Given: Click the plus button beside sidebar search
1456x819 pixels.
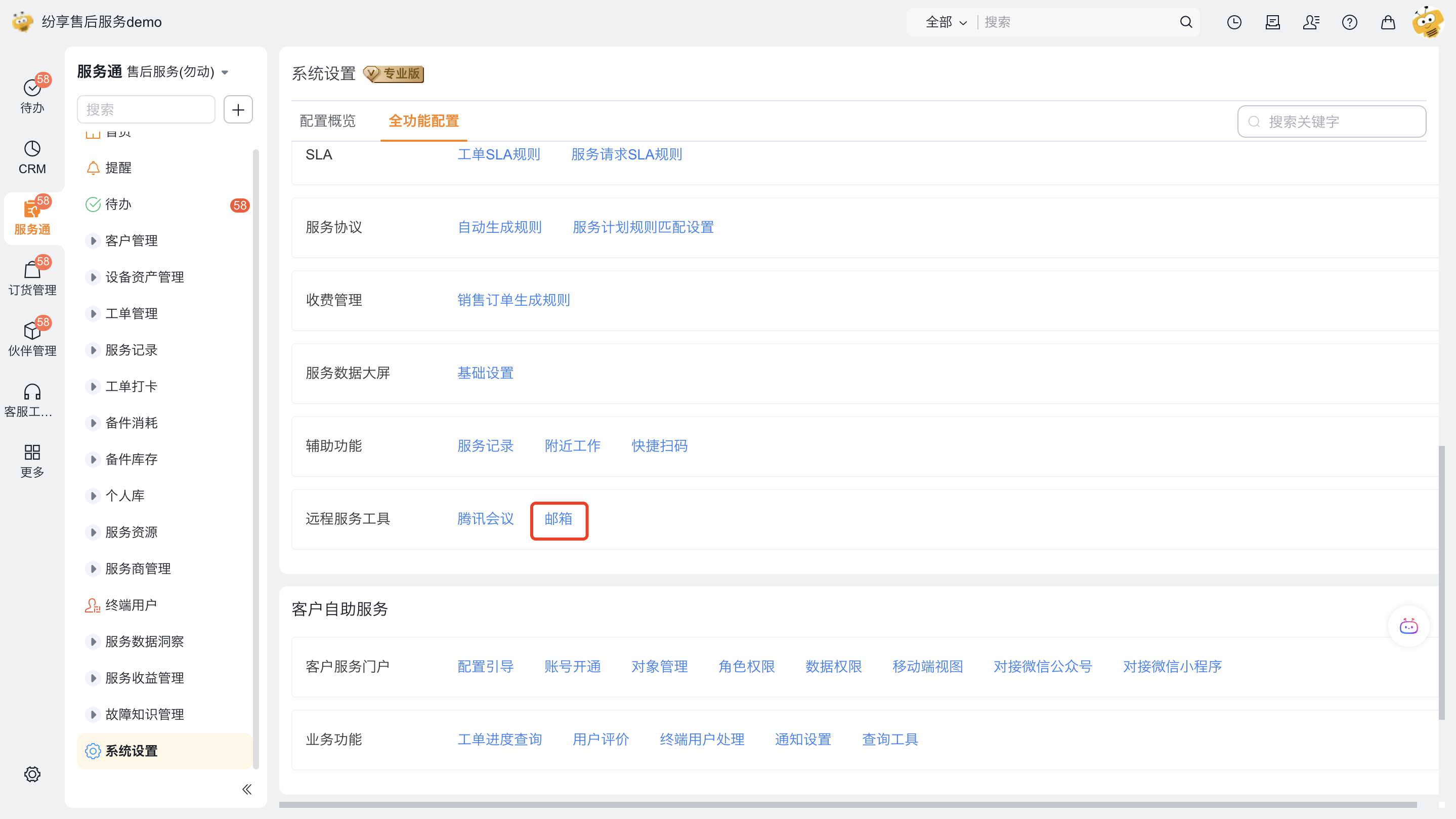Looking at the screenshot, I should point(238,109).
